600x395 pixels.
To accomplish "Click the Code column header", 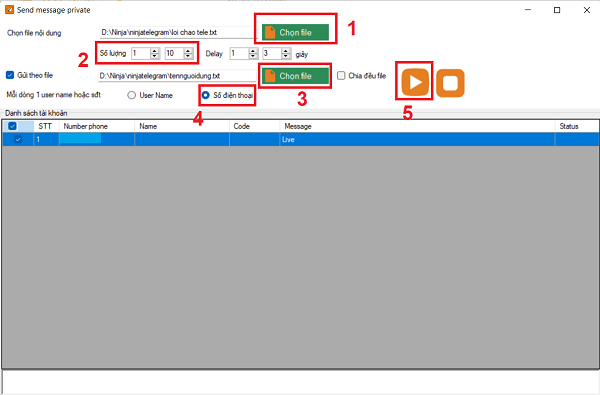I will coord(254,126).
